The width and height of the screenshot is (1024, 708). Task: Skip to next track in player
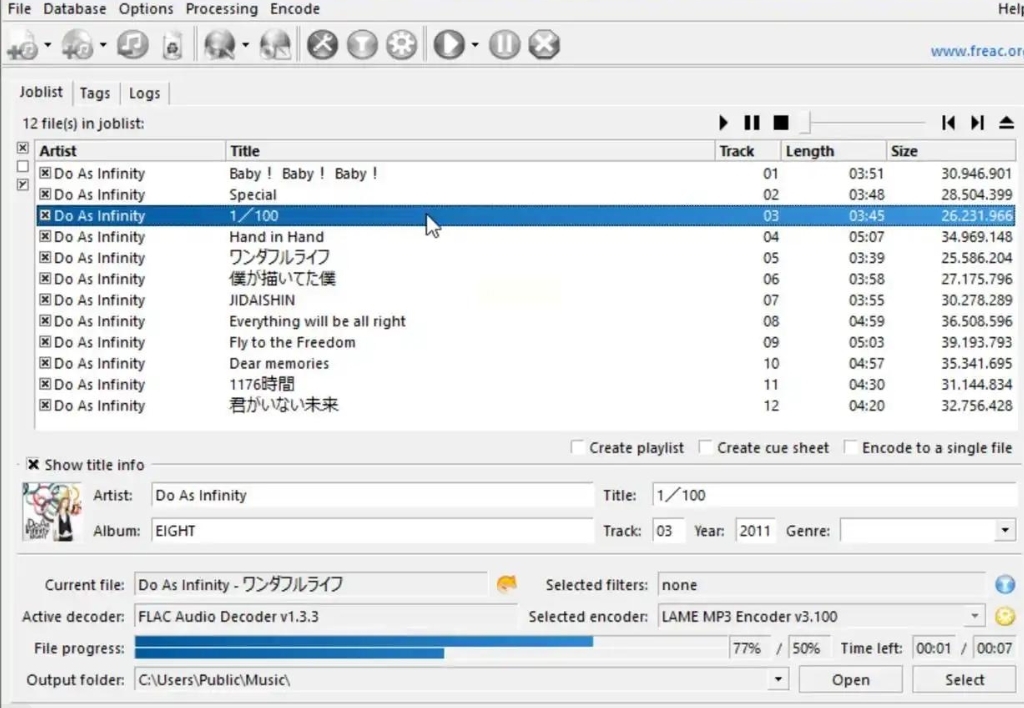[977, 123]
